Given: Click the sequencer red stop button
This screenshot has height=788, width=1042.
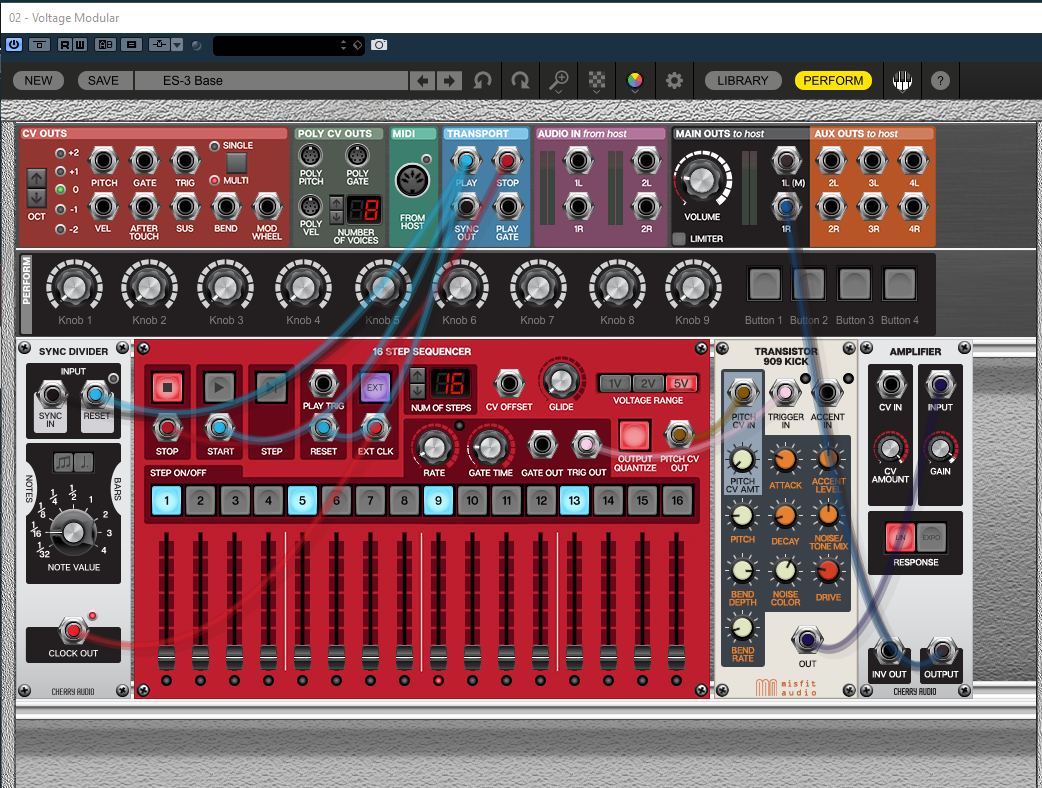Looking at the screenshot, I should pos(167,387).
